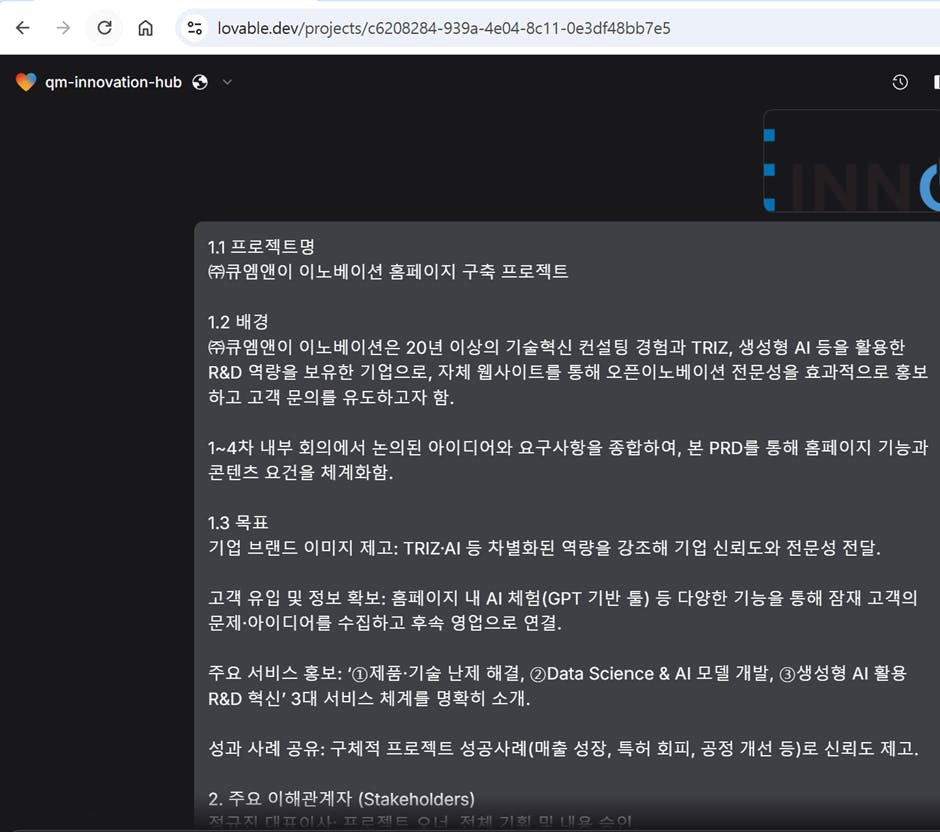Click the lovable.dev URL address field
The height and width of the screenshot is (832, 940).
click(444, 28)
